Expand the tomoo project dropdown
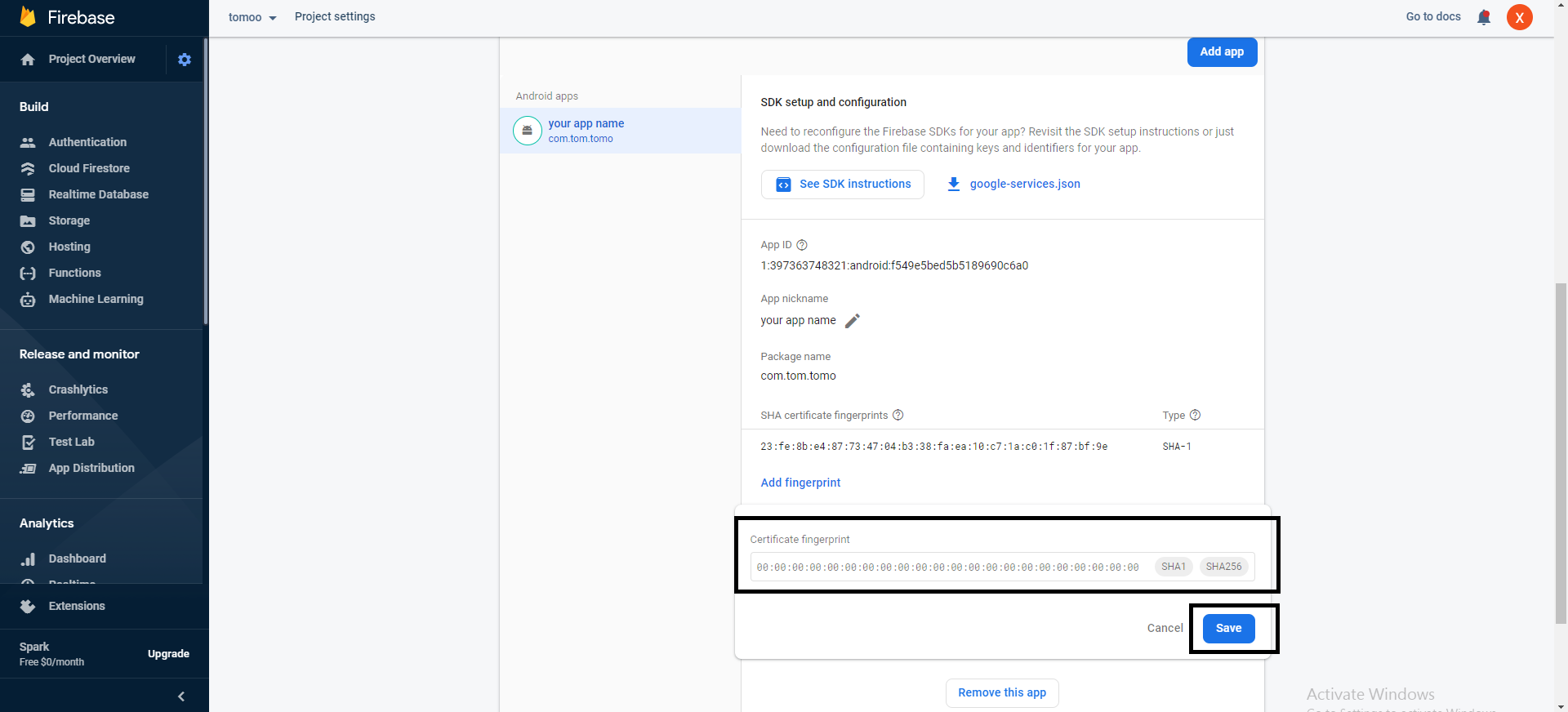 (252, 17)
